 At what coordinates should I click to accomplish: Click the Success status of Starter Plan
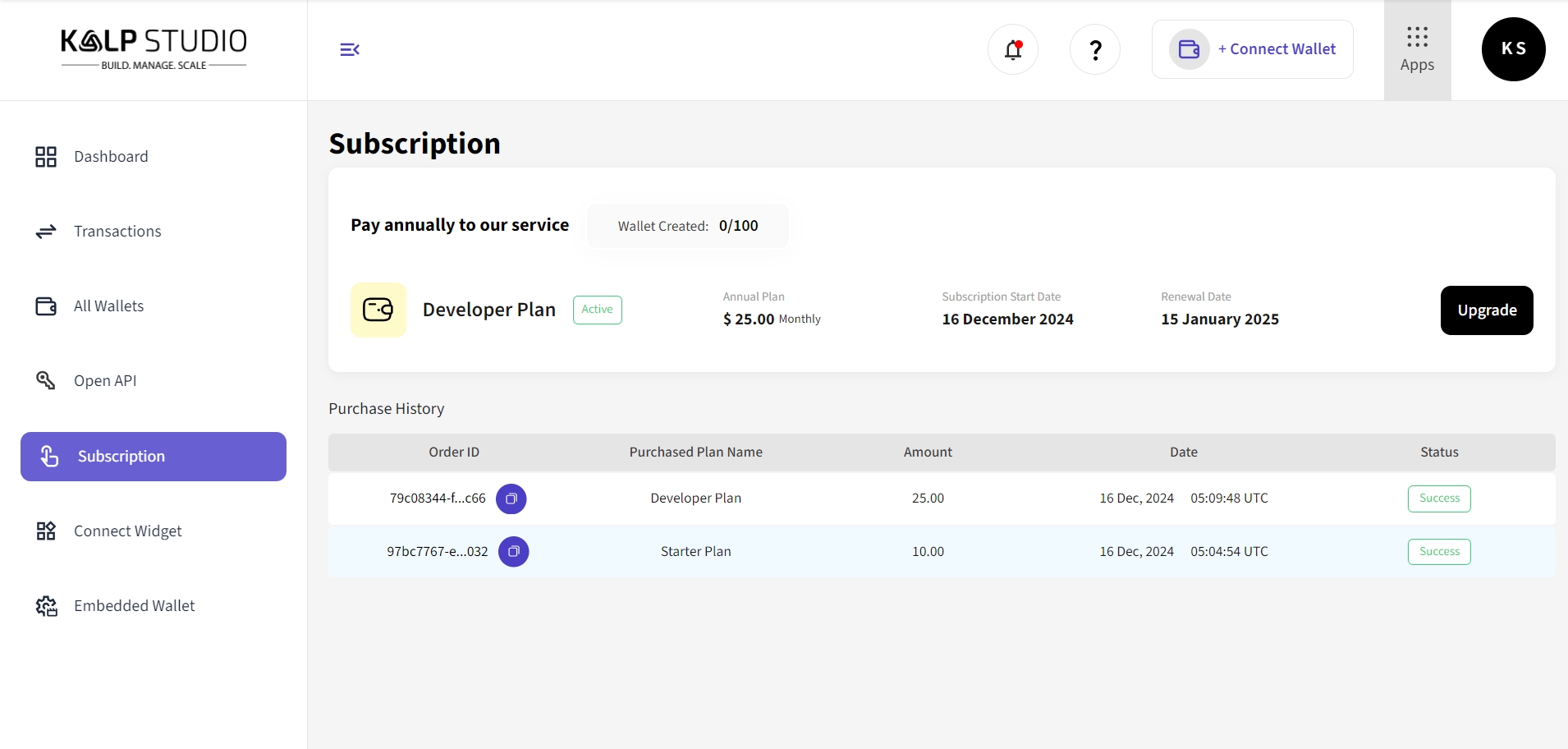tap(1439, 552)
